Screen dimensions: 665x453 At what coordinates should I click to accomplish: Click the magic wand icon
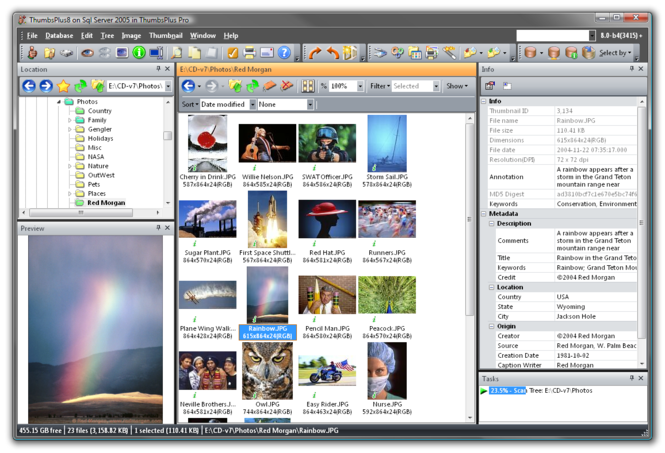pos(450,53)
